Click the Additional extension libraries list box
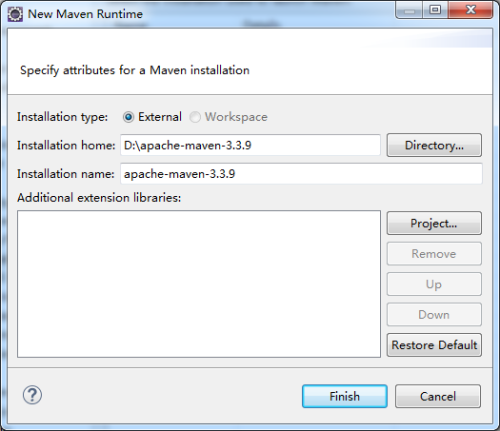This screenshot has width=500, height=431. pos(199,284)
